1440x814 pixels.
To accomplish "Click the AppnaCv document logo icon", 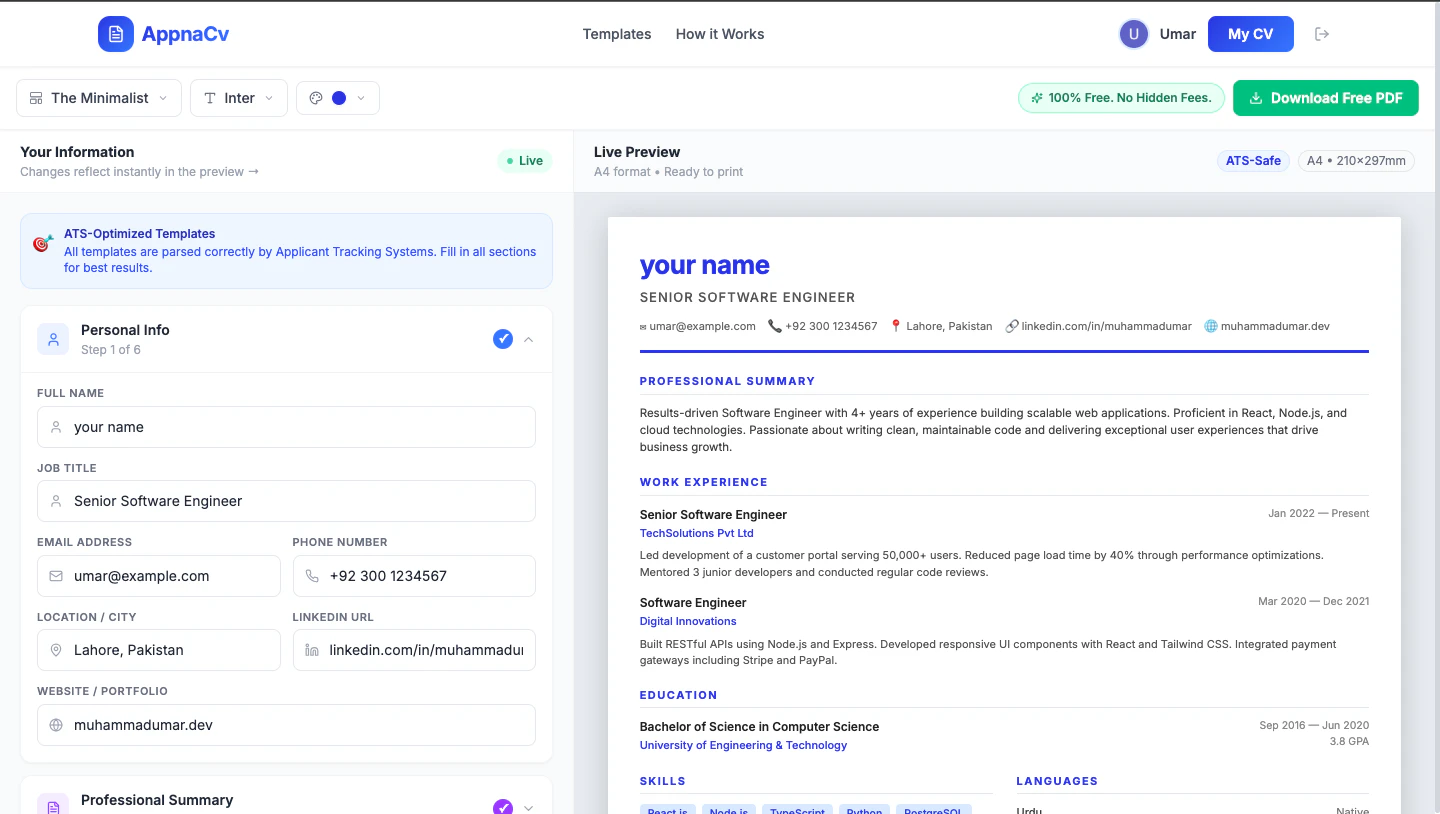I will (116, 34).
